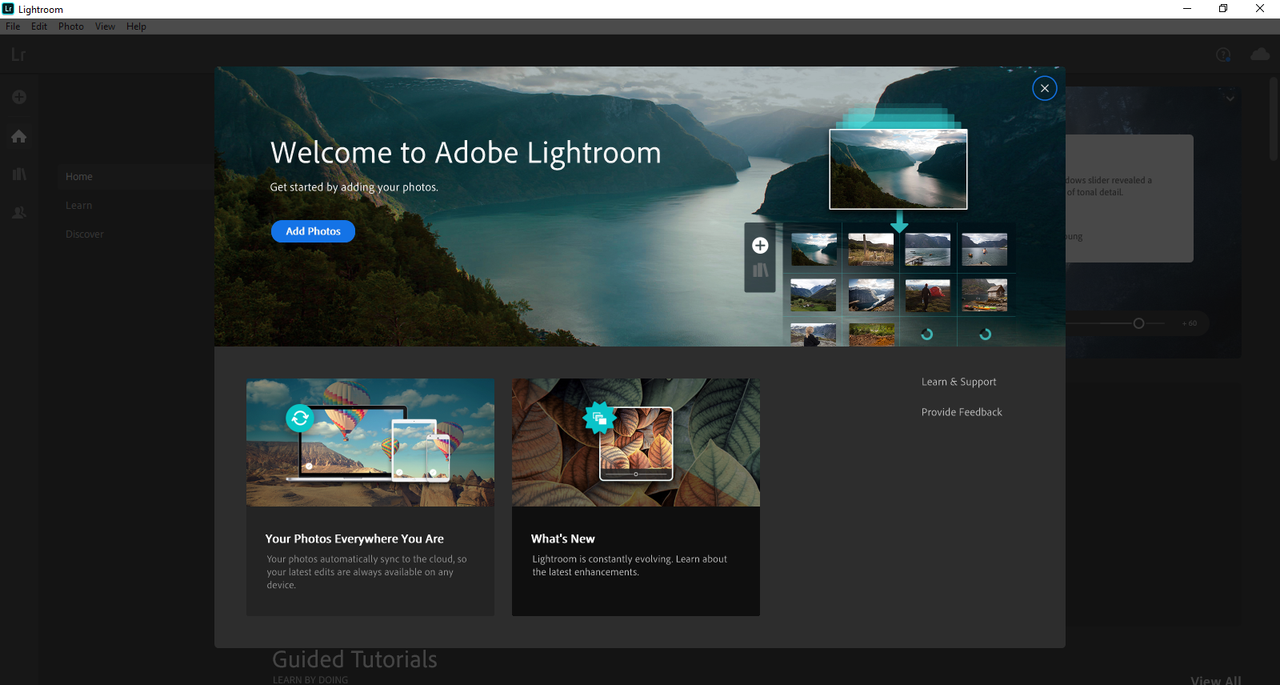The width and height of the screenshot is (1280, 685).
Task: Click the Lightroom app icon in the title bar
Action: (x=9, y=9)
